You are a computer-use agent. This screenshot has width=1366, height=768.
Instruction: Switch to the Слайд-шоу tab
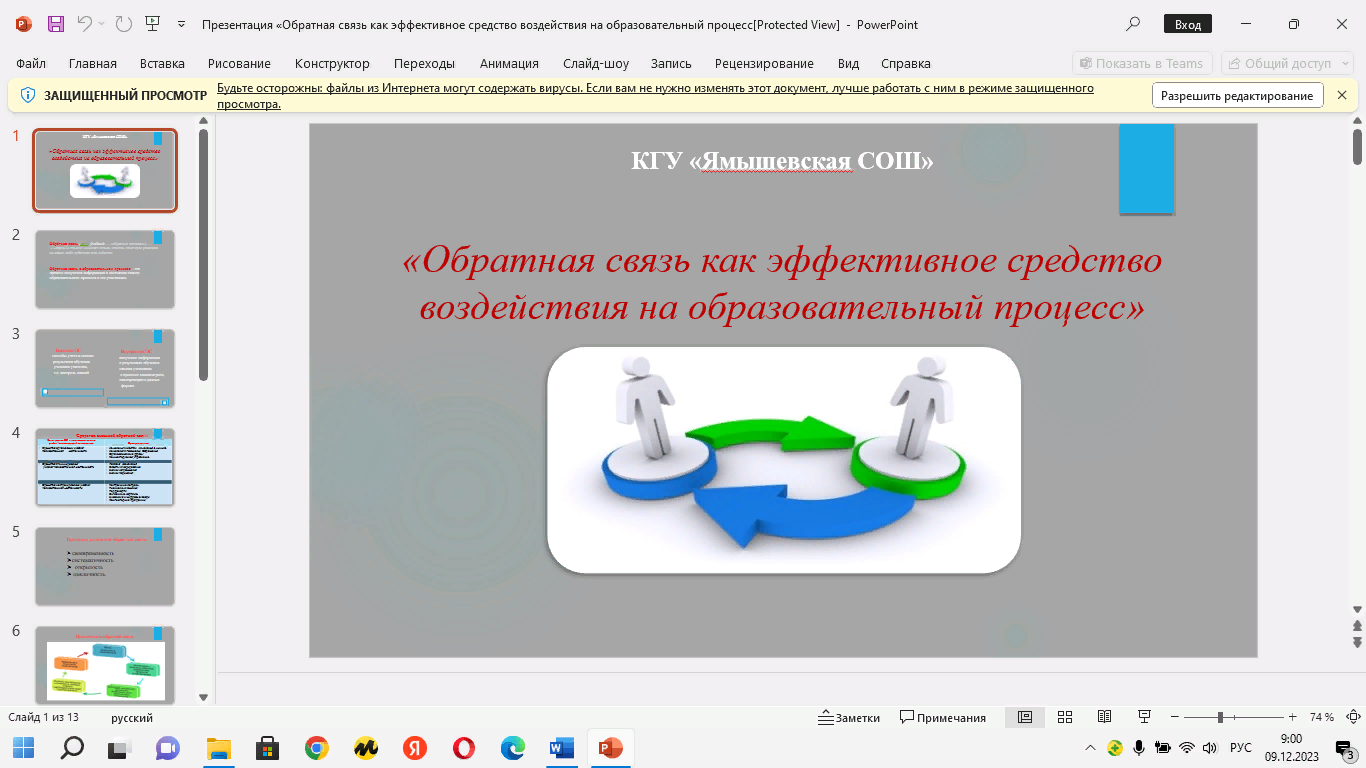click(596, 63)
